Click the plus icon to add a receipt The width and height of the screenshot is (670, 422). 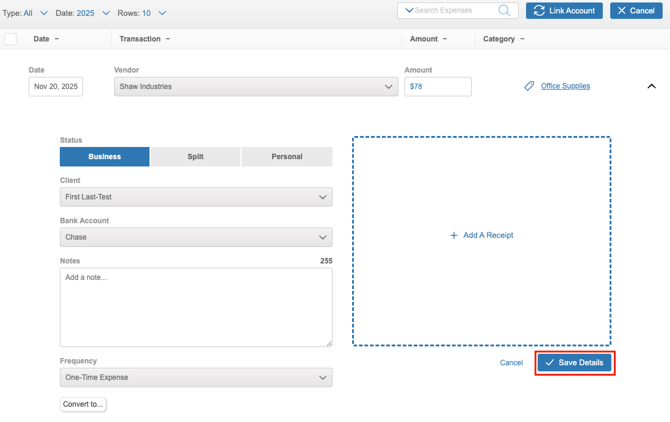tap(454, 236)
